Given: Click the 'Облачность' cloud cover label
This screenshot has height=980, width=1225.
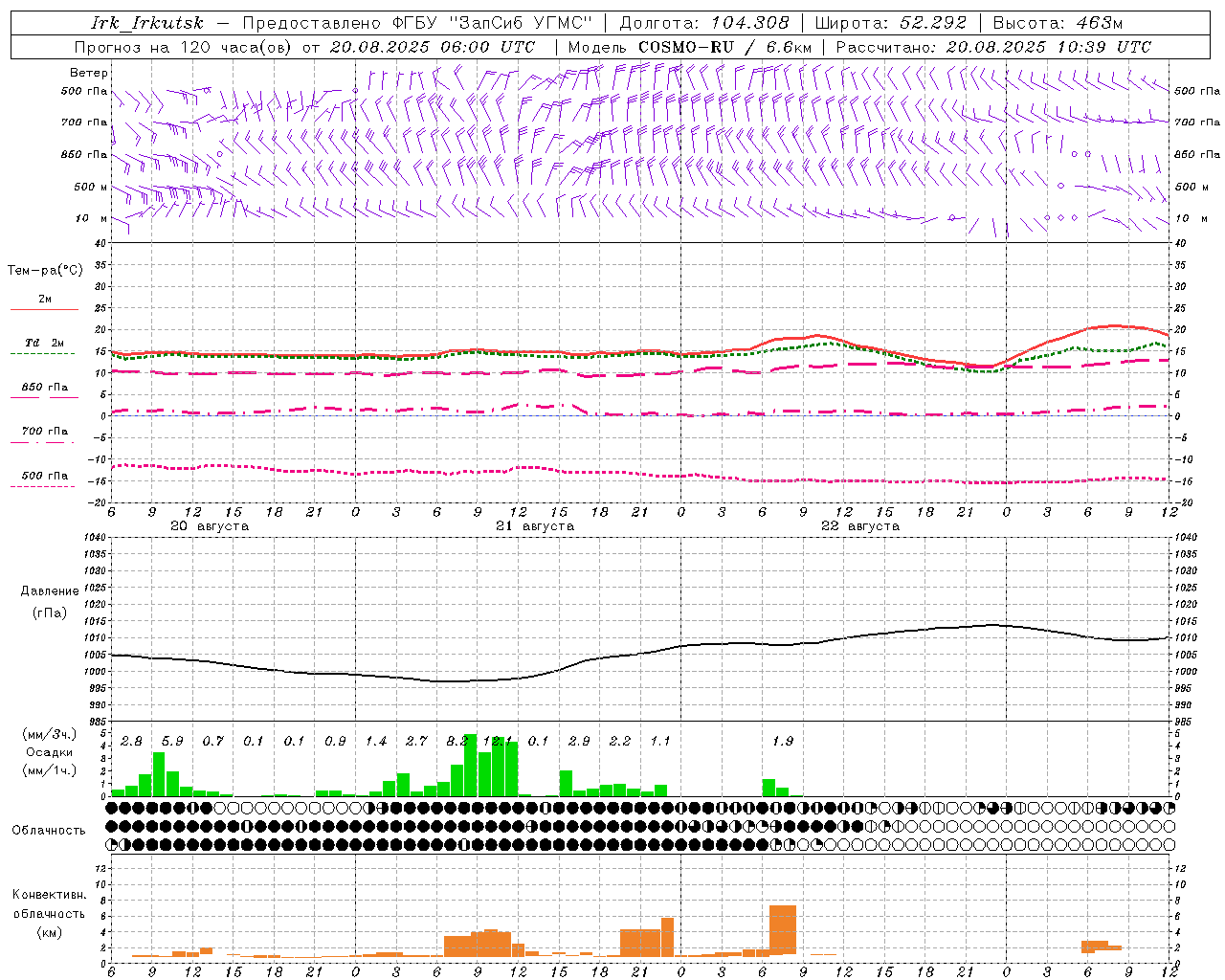Looking at the screenshot, I should click(49, 831).
